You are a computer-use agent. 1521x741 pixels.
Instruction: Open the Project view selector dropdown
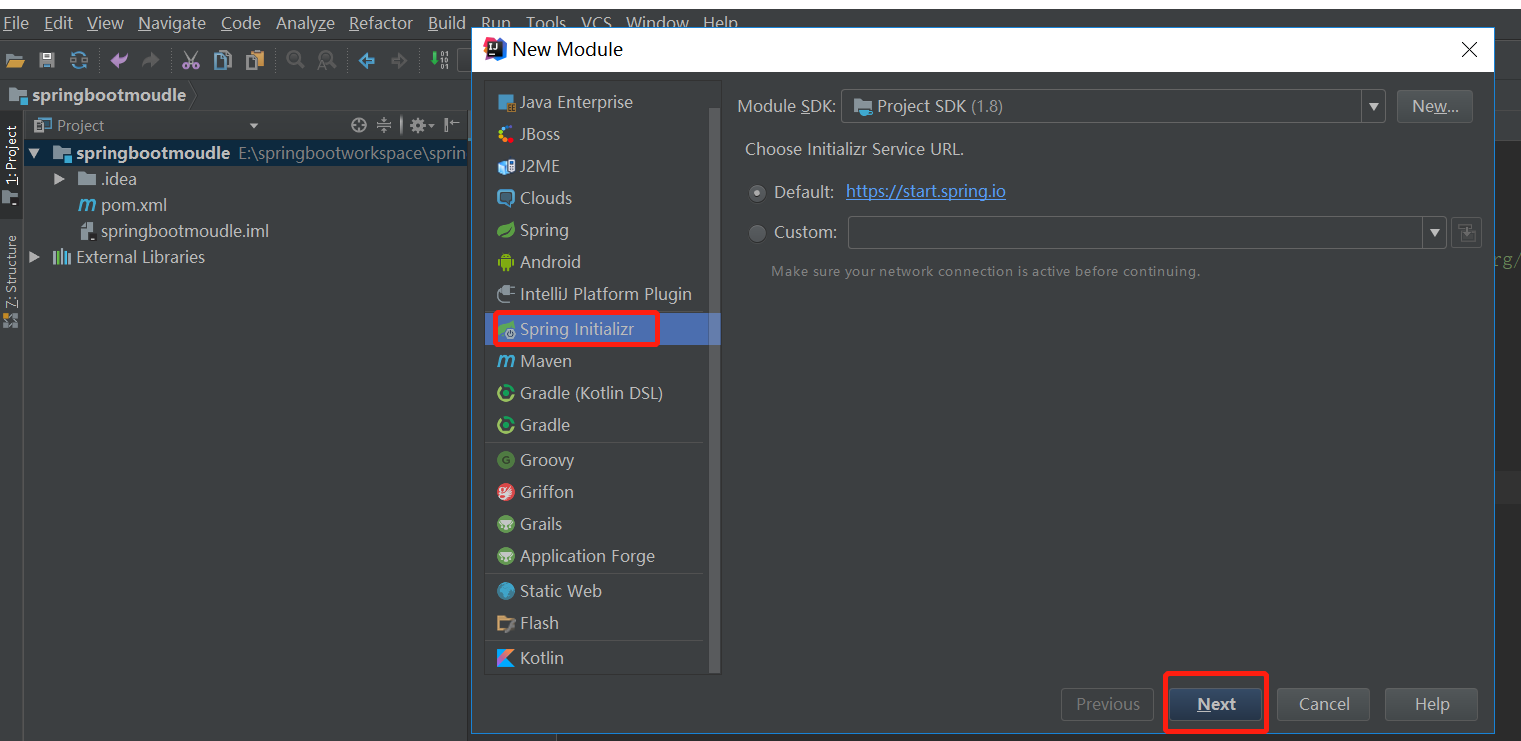click(x=252, y=125)
